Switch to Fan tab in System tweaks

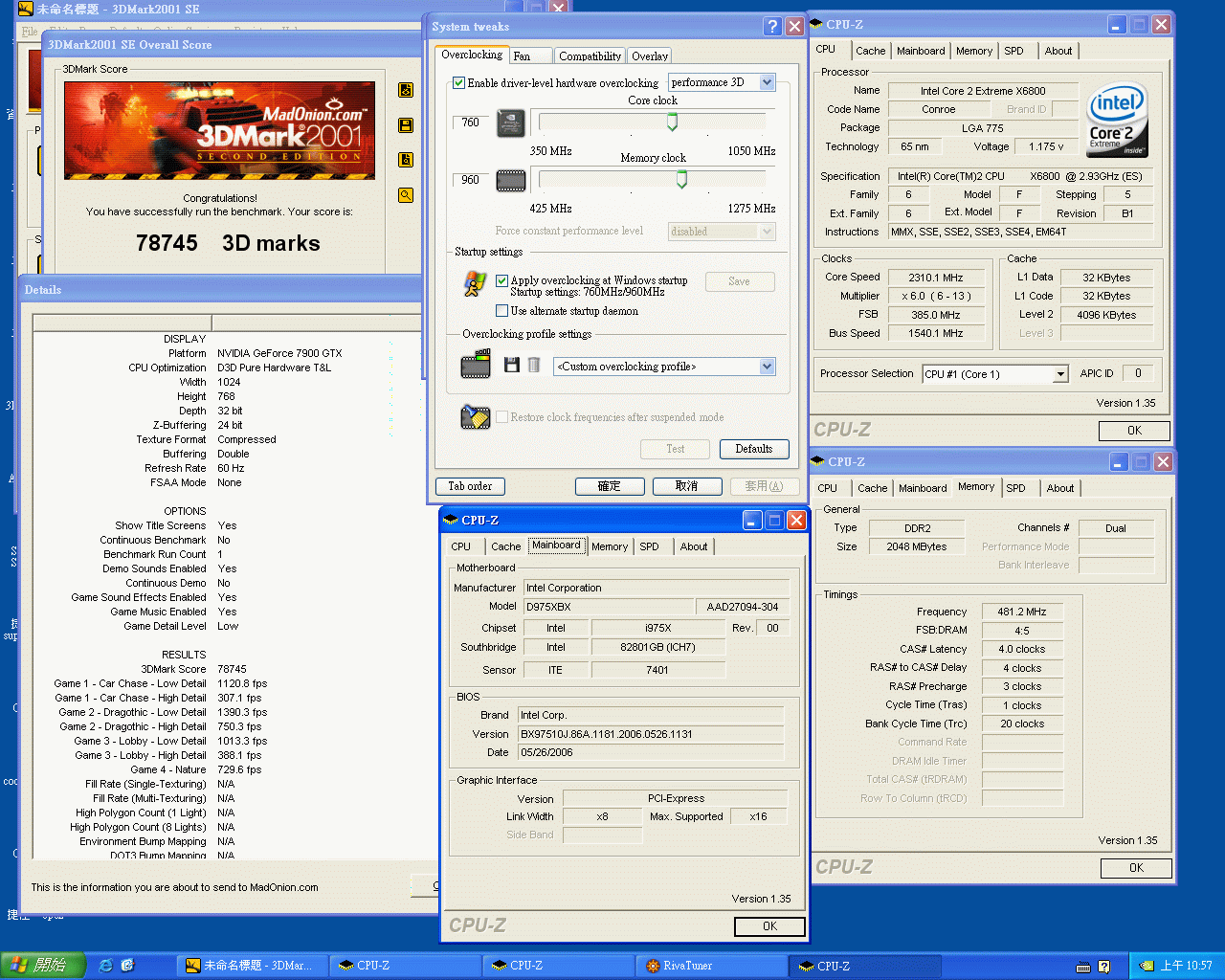point(530,56)
